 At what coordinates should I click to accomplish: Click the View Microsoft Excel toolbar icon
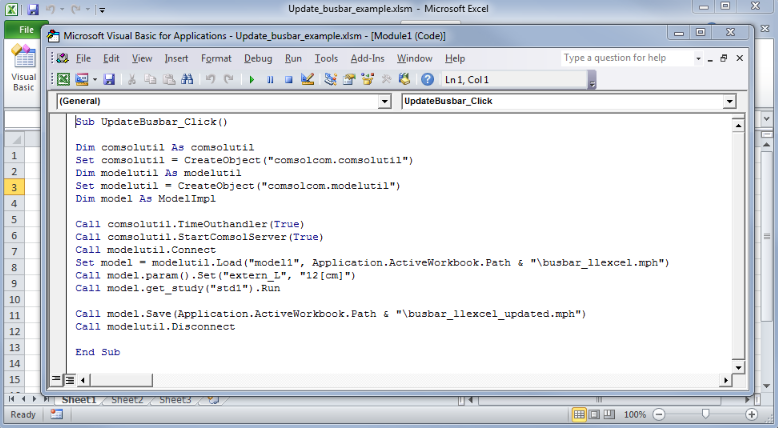[x=62, y=79]
